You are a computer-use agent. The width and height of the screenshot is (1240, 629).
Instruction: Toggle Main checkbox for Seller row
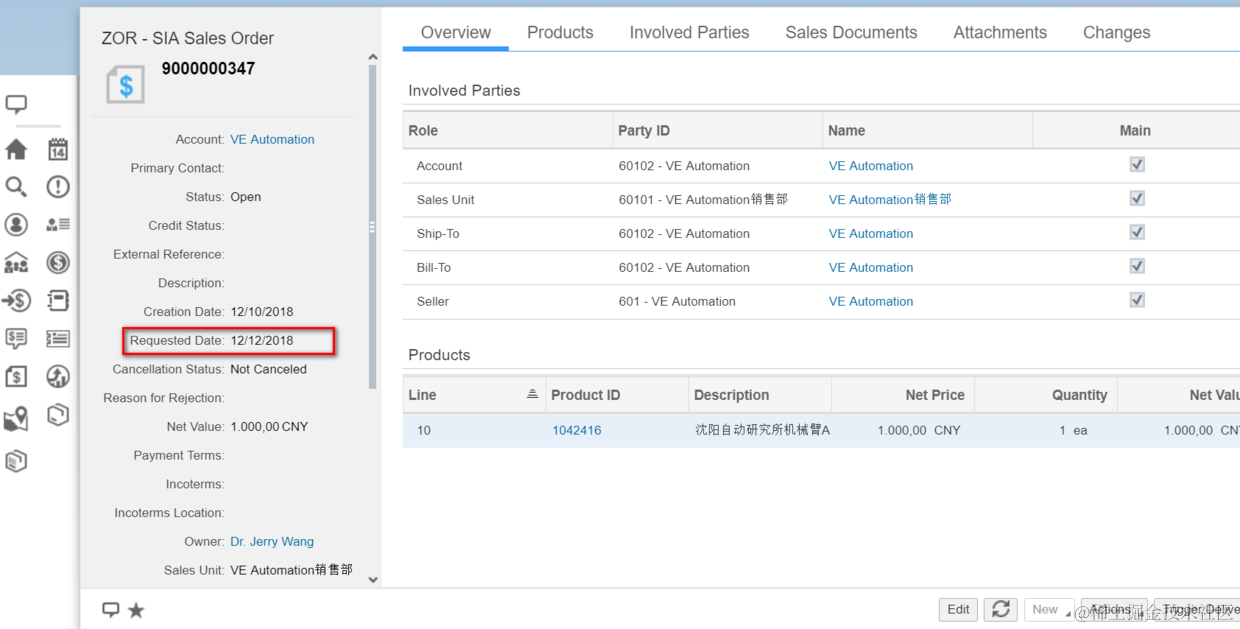[1137, 300]
